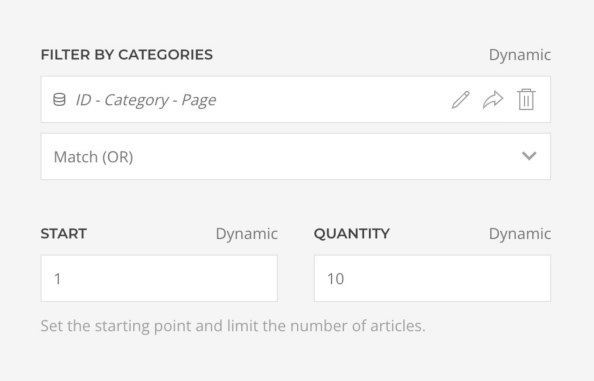Click the chevron arrow on Match (OR)
Image resolution: width=594 pixels, height=381 pixels.
click(529, 156)
